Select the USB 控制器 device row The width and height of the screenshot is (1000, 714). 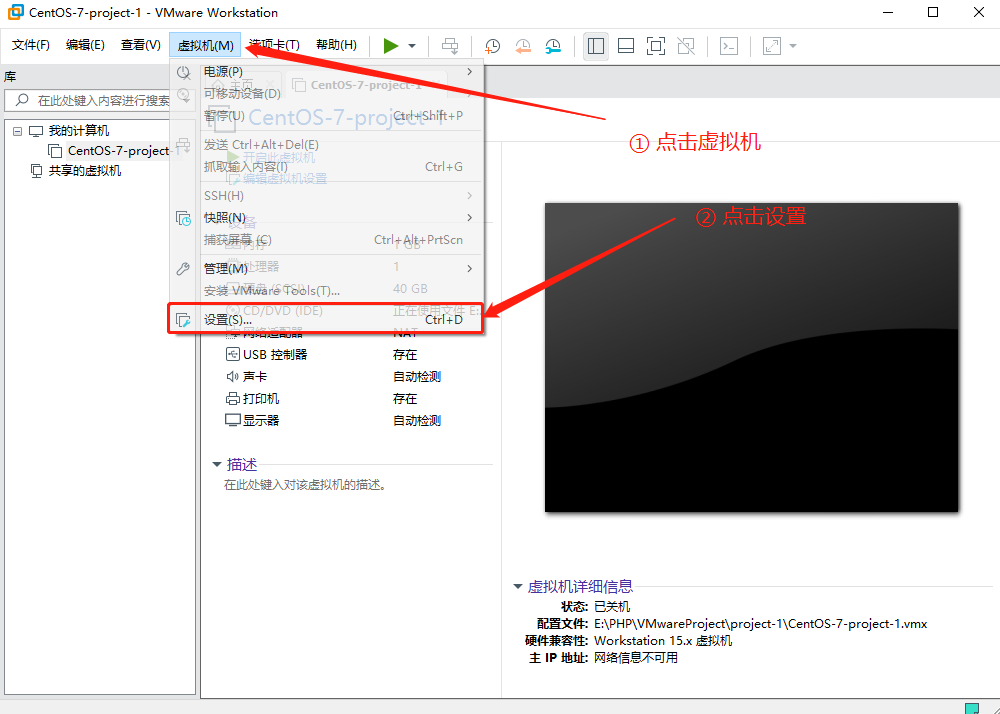357,354
